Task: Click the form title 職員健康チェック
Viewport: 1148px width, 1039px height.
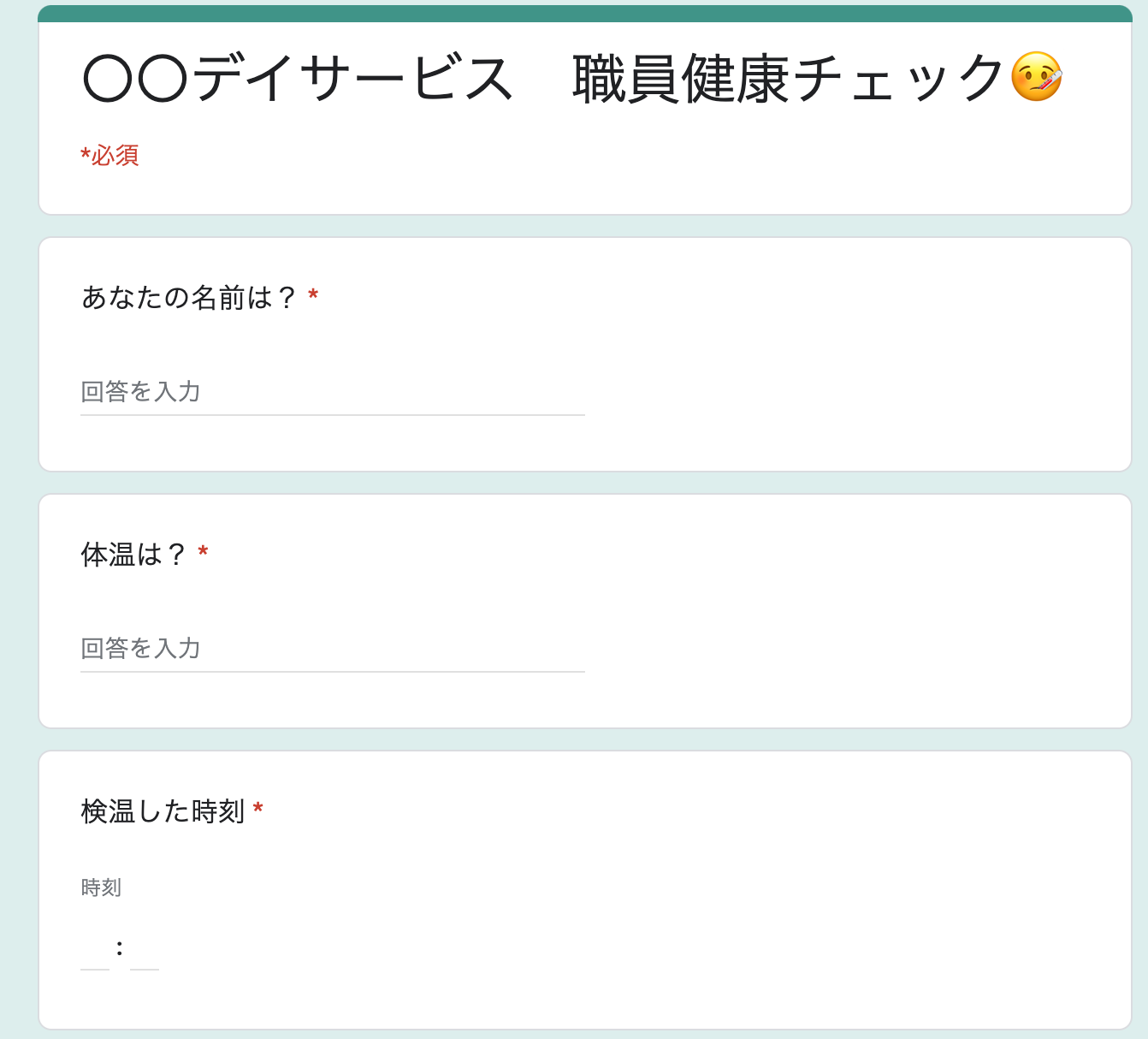Action: pos(789,79)
